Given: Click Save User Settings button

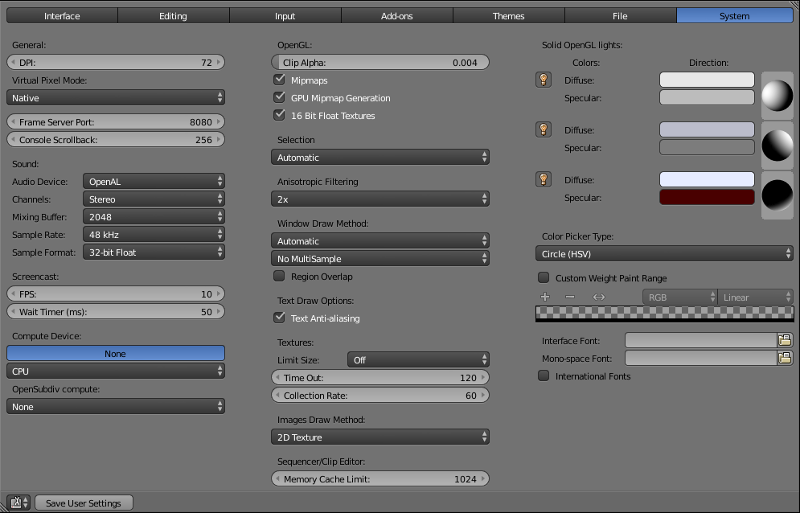Looking at the screenshot, I should [x=84, y=503].
